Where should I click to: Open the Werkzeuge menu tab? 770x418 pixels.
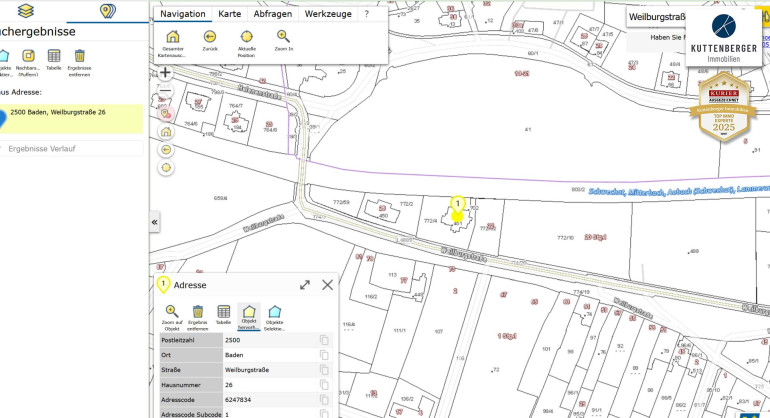coord(328,15)
